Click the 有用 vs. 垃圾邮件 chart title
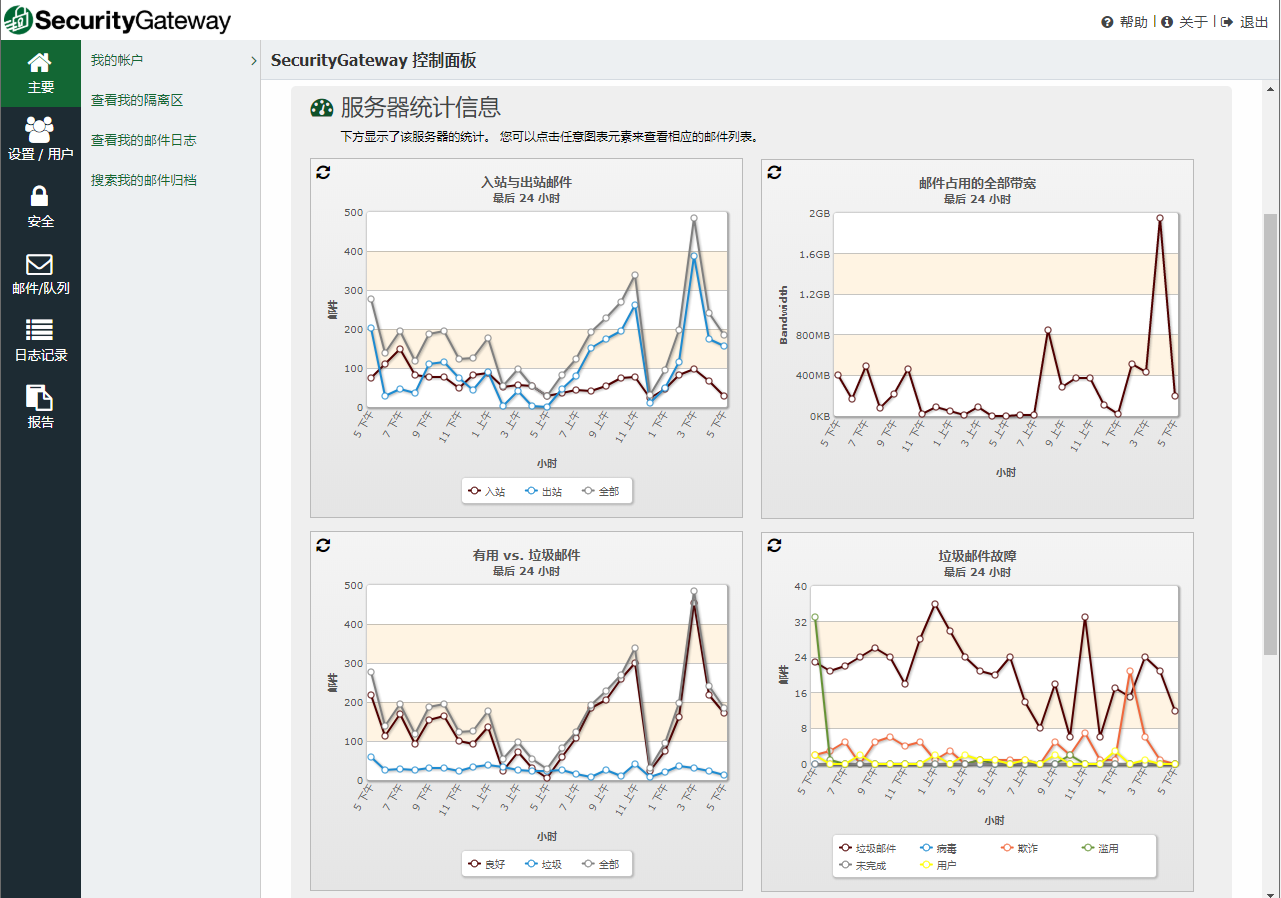 [x=526, y=555]
